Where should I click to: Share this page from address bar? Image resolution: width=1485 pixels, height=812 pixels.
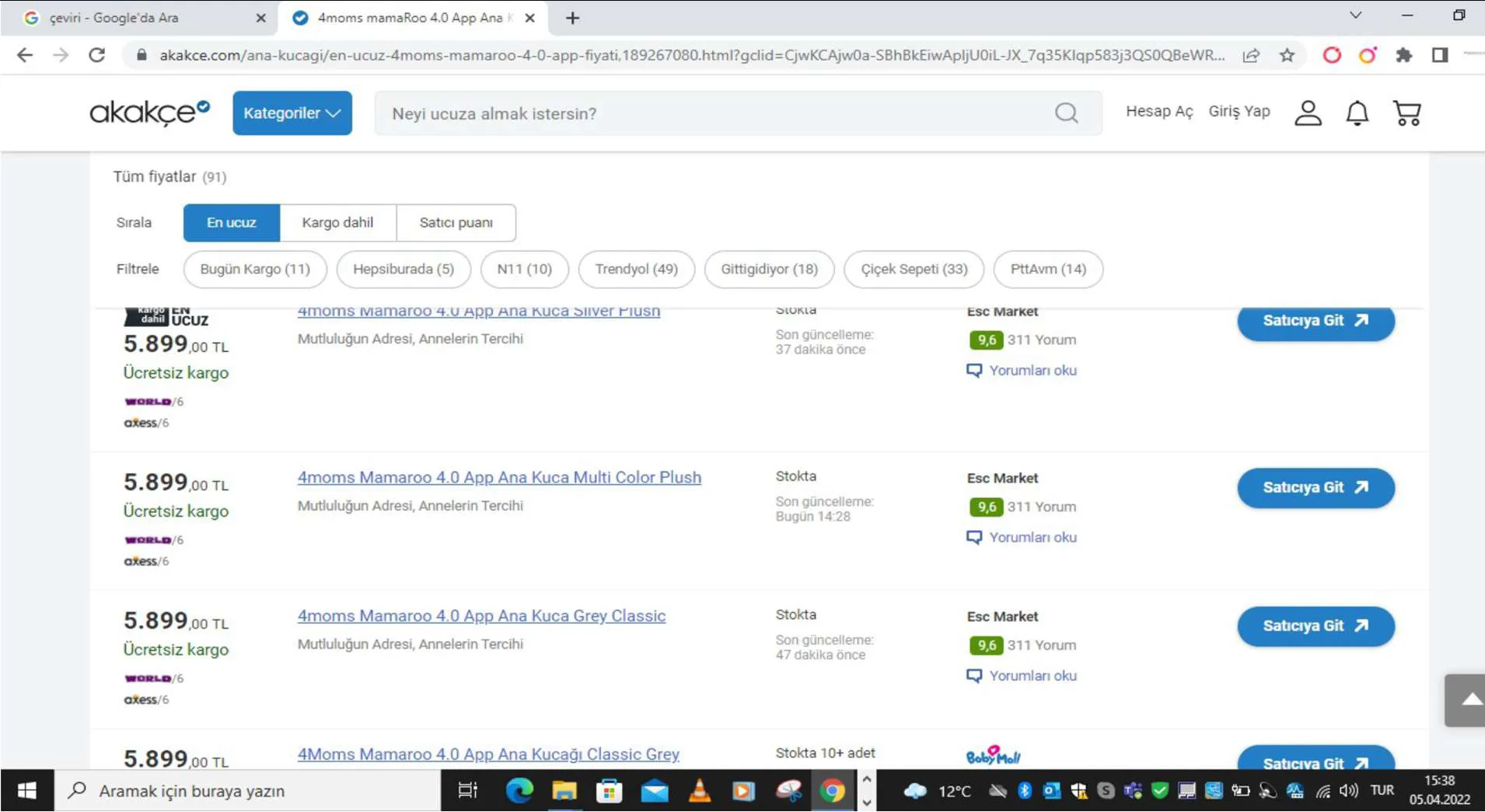tap(1251, 55)
